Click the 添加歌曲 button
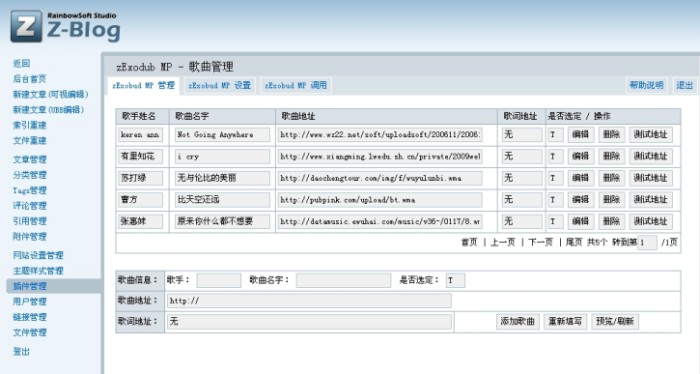Screen dimensions: 700x374 (518, 321)
